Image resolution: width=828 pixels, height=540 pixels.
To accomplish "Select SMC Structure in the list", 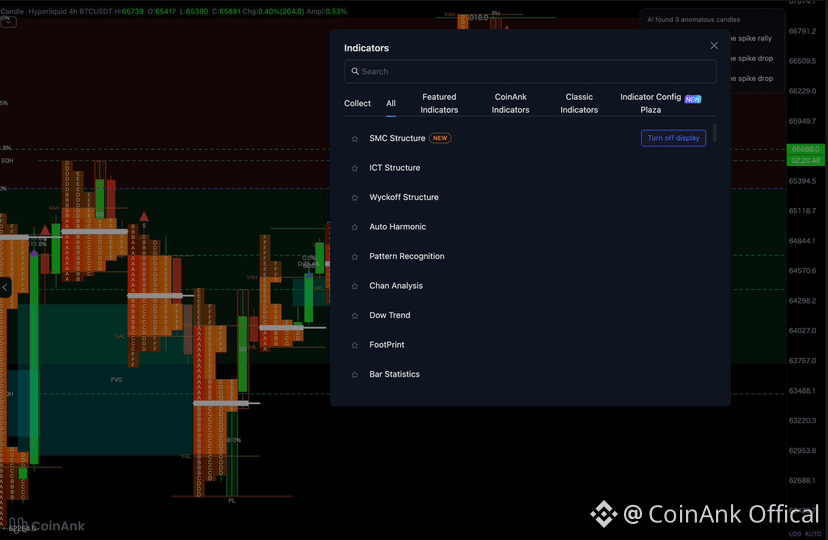I will pos(397,138).
